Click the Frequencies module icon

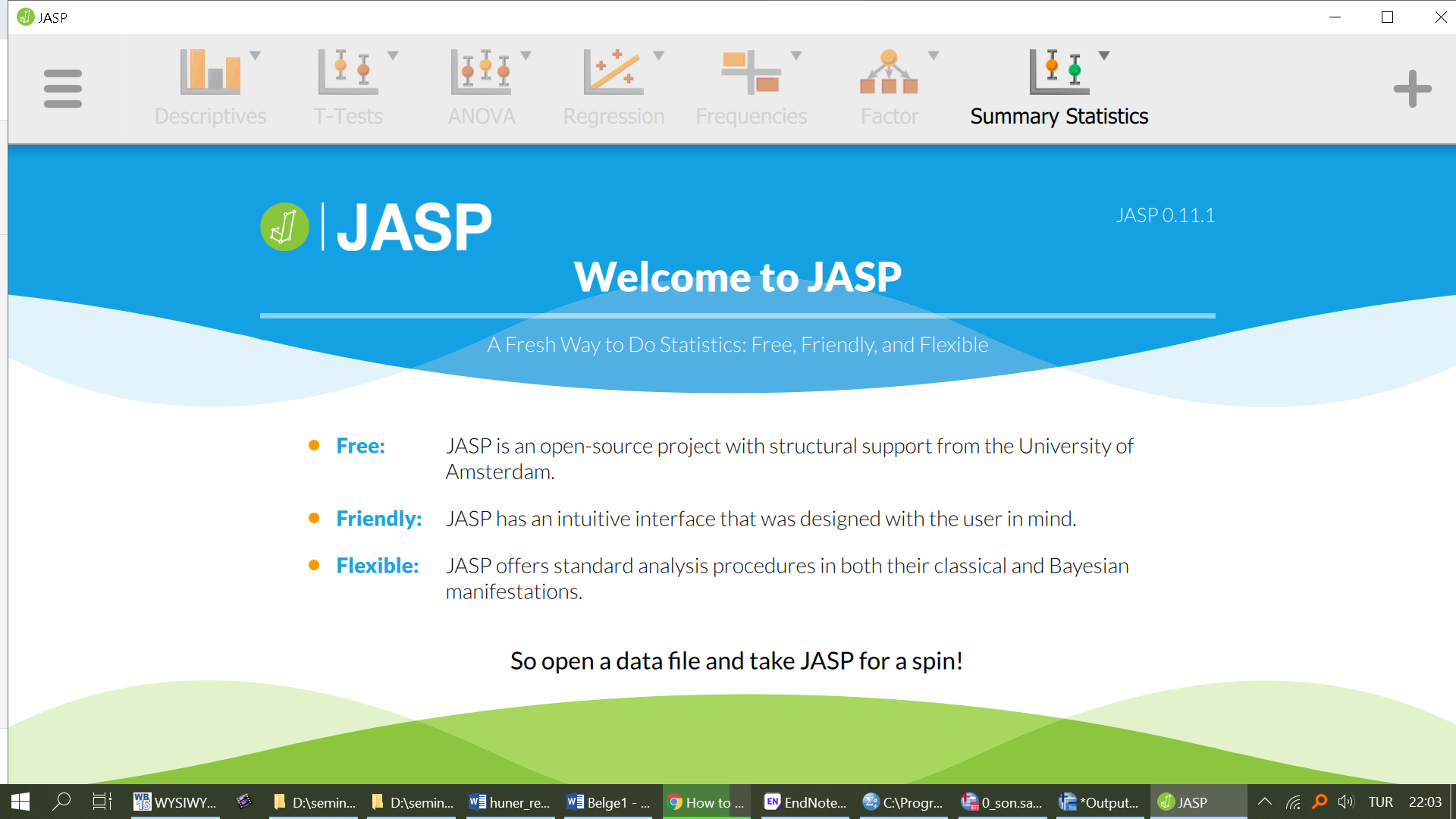(x=751, y=72)
